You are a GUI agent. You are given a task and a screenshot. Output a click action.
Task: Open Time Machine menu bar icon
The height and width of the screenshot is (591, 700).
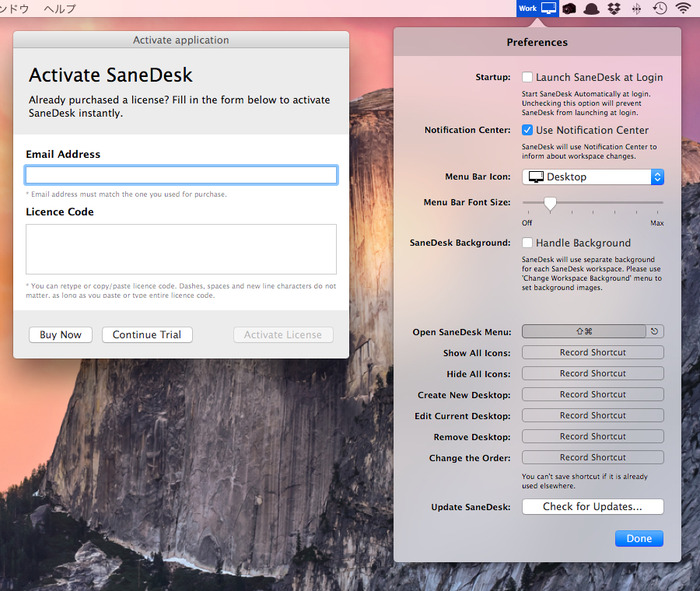pyautogui.click(x=660, y=8)
